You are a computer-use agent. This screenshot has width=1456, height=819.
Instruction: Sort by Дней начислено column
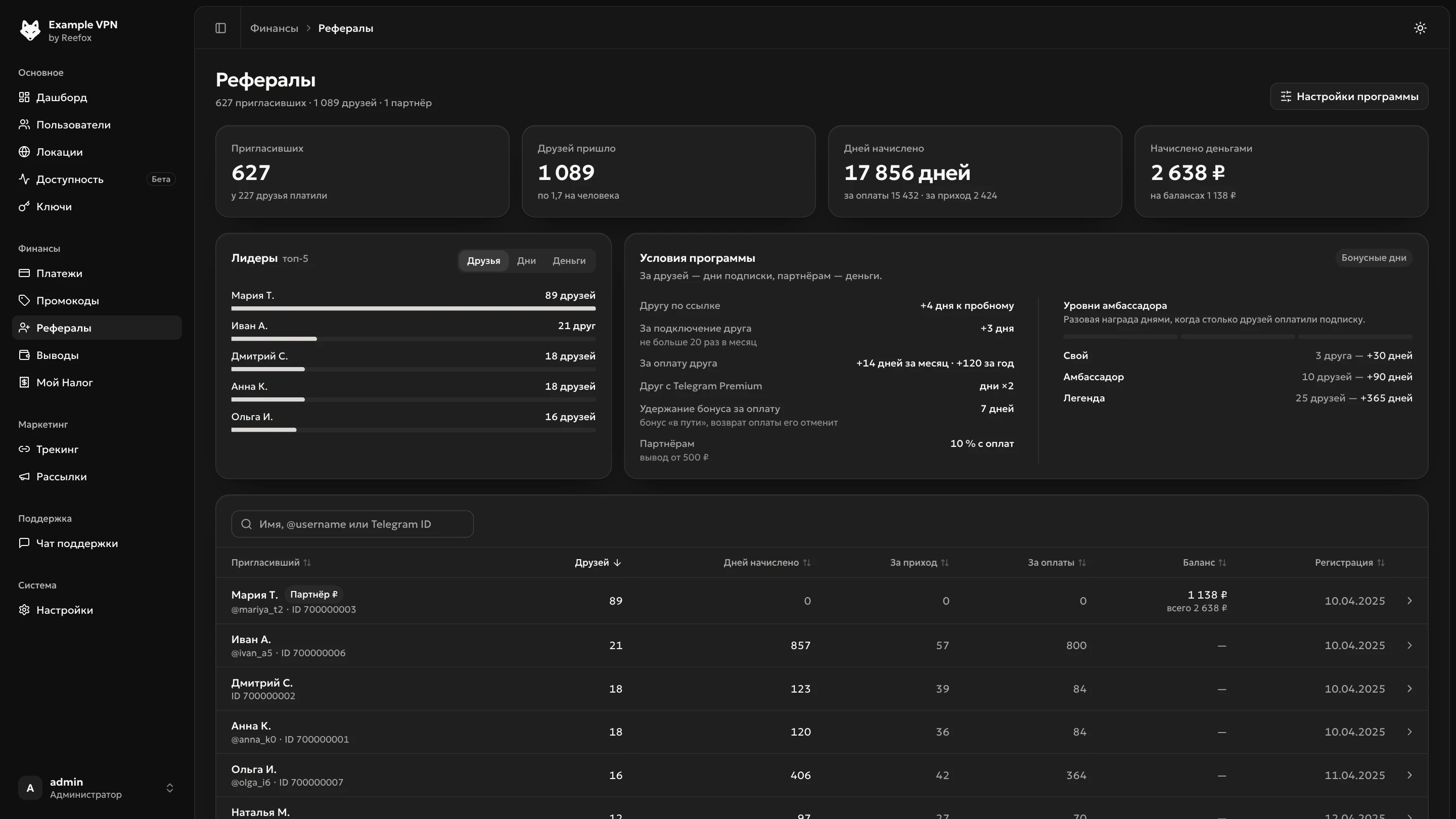tap(767, 562)
